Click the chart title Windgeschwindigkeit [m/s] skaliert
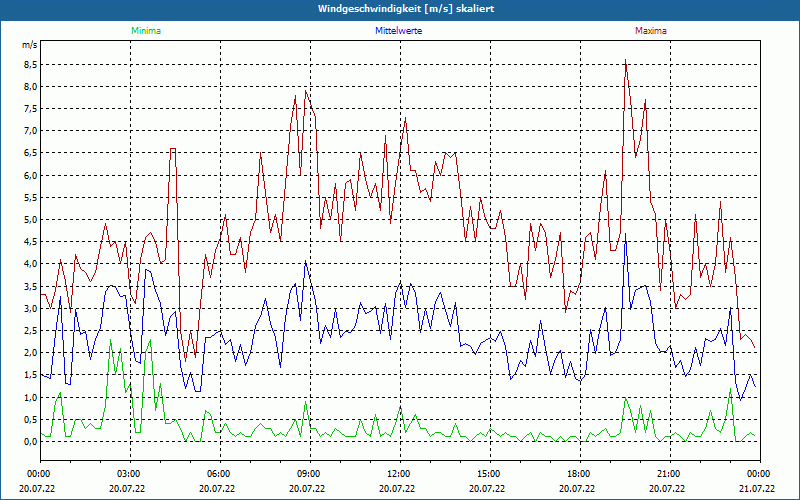 click(406, 9)
